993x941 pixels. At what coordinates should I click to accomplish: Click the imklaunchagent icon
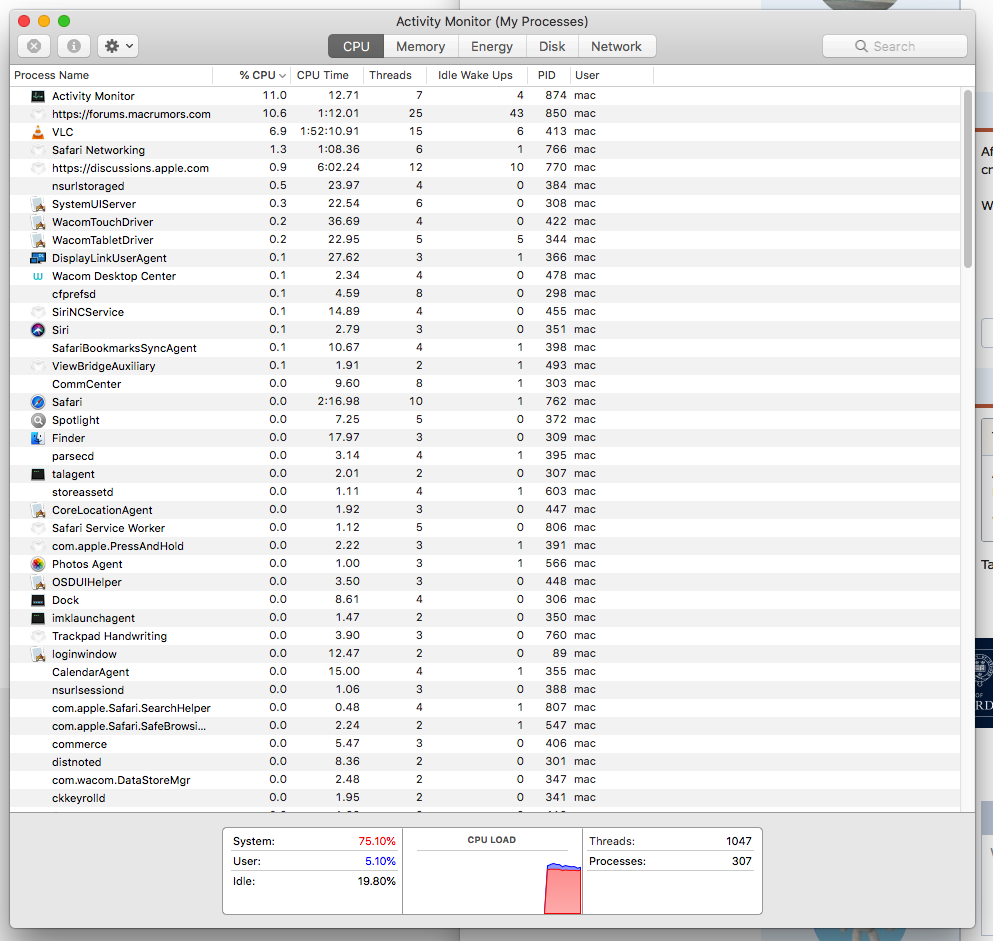pyautogui.click(x=38, y=618)
